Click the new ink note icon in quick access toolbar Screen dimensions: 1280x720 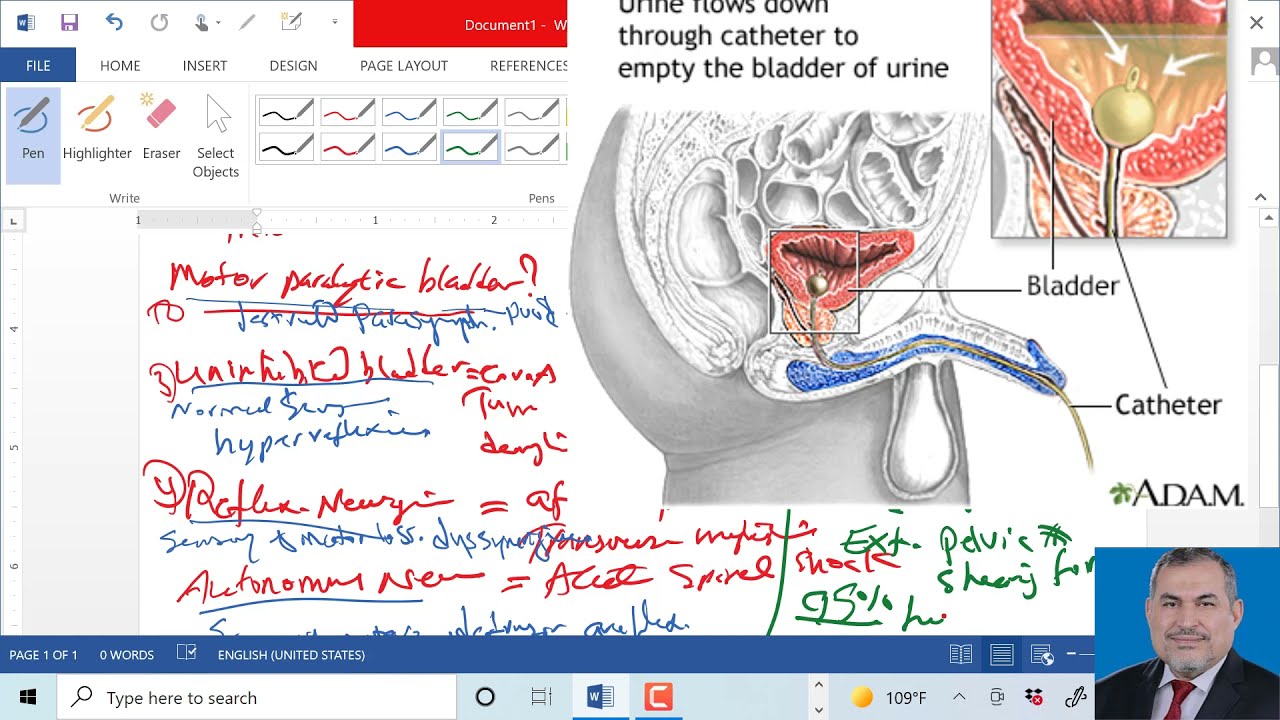291,23
